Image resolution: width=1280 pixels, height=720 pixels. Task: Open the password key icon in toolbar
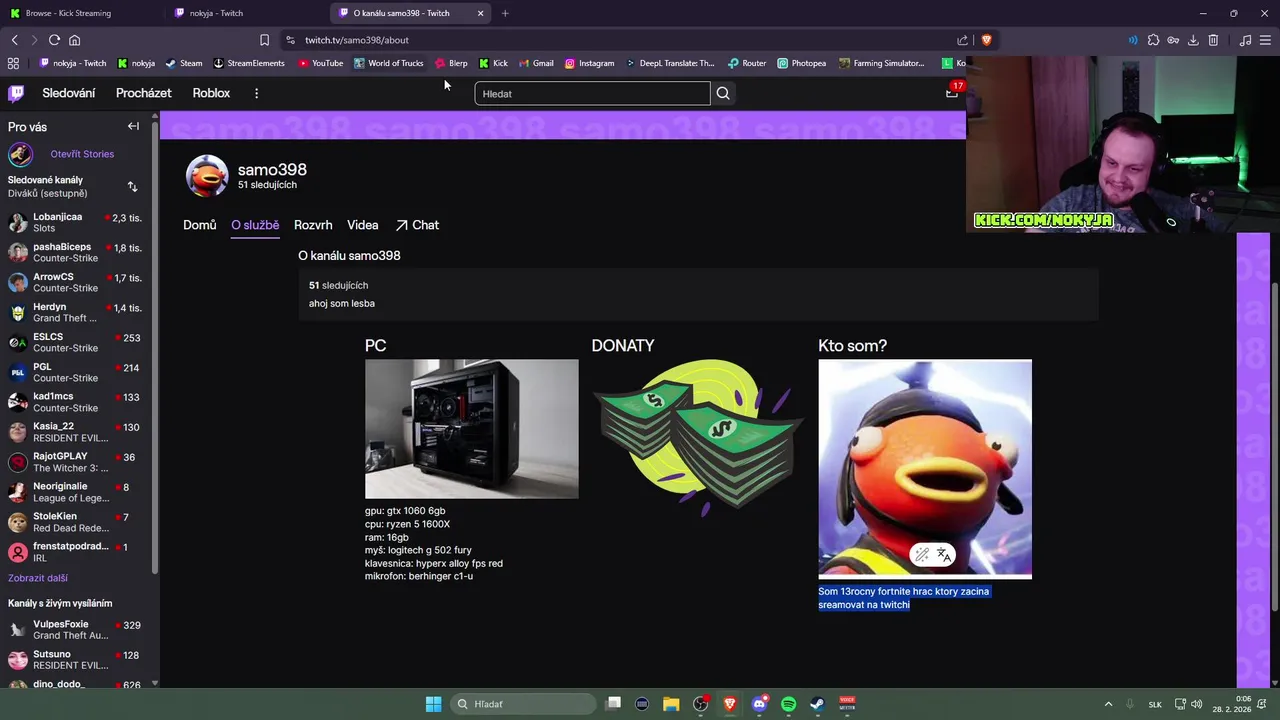[1173, 40]
